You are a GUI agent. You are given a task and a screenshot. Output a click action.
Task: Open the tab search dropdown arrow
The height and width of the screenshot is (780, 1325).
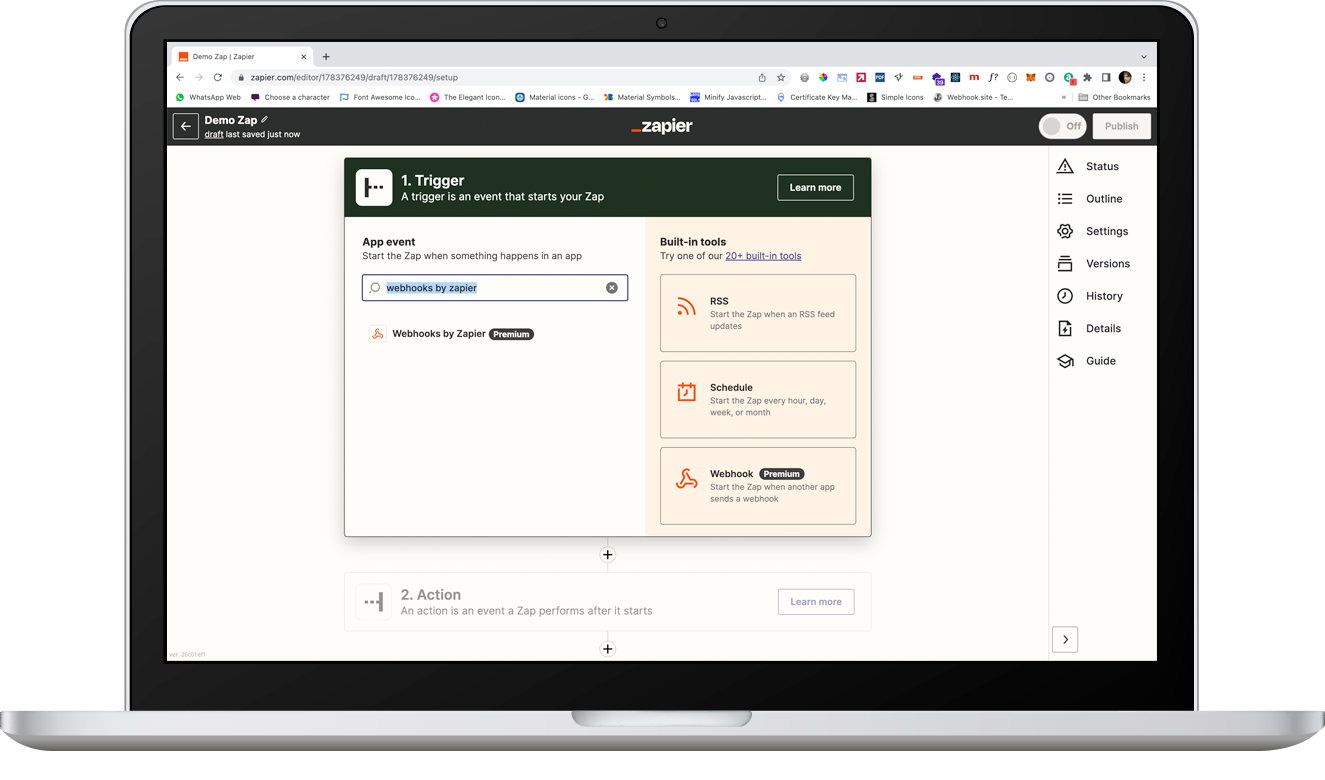pos(1144,57)
